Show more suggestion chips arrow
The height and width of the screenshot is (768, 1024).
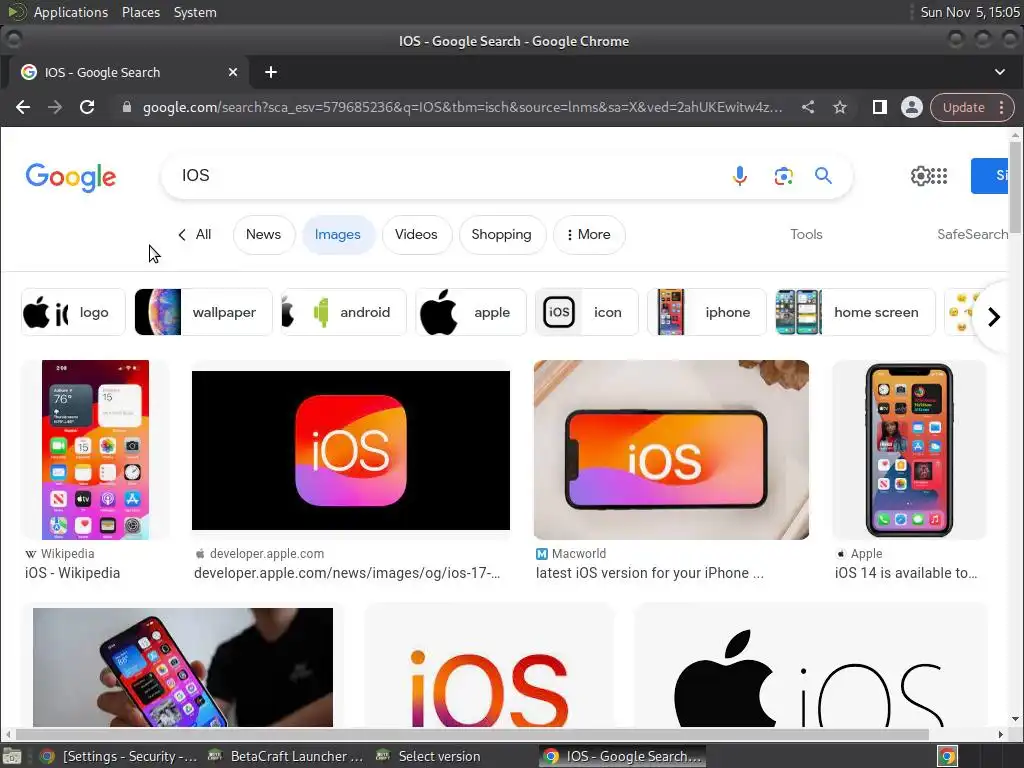(x=994, y=317)
